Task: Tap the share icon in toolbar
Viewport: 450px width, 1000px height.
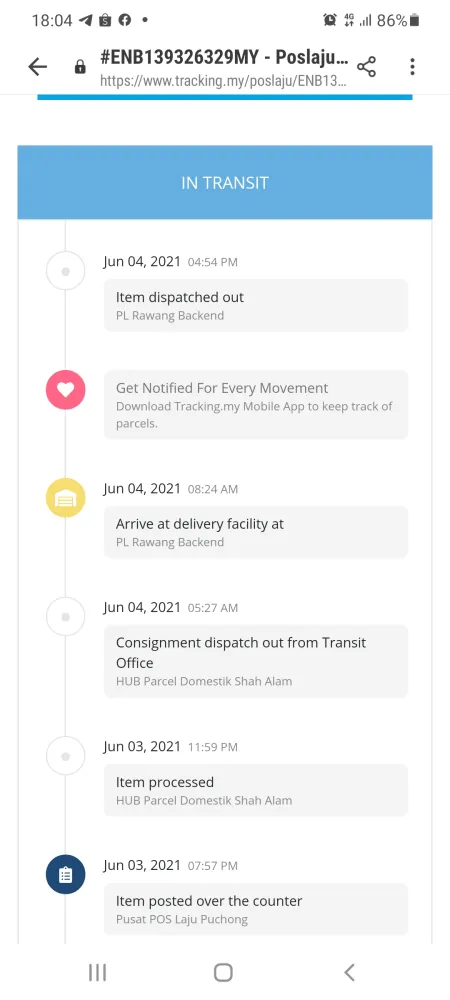Action: point(366,66)
